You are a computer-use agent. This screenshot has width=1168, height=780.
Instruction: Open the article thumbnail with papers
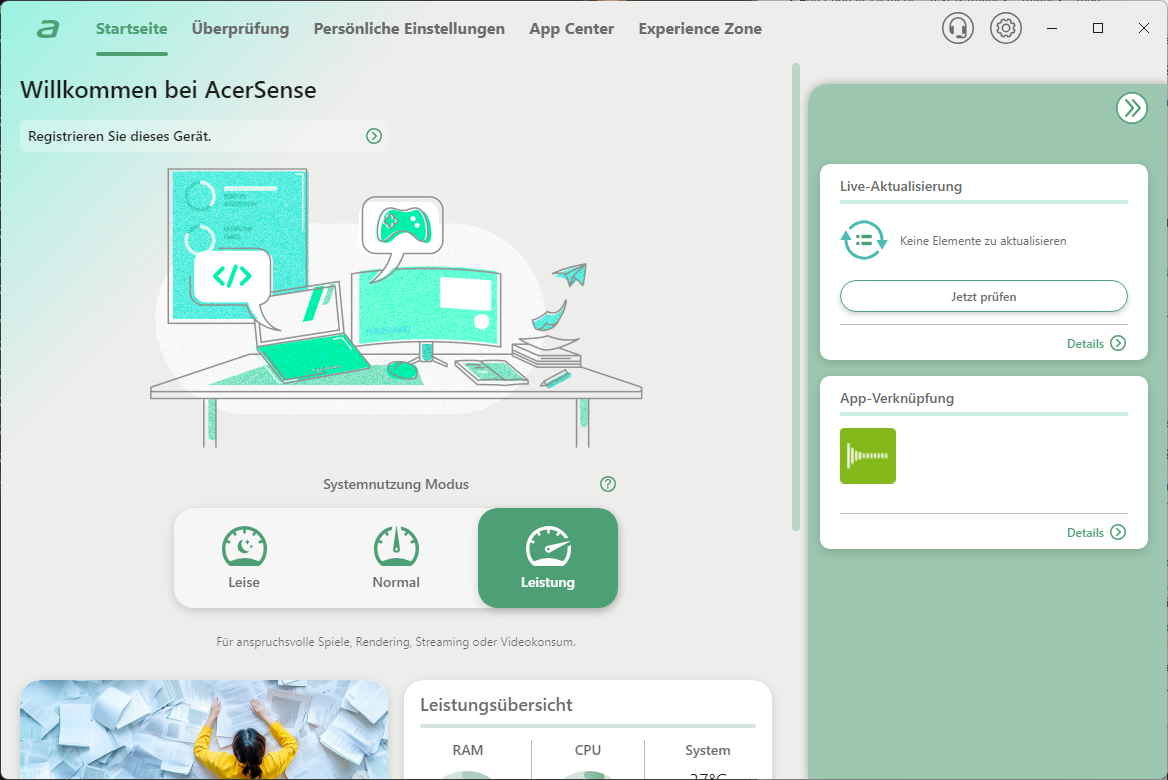coord(204,730)
